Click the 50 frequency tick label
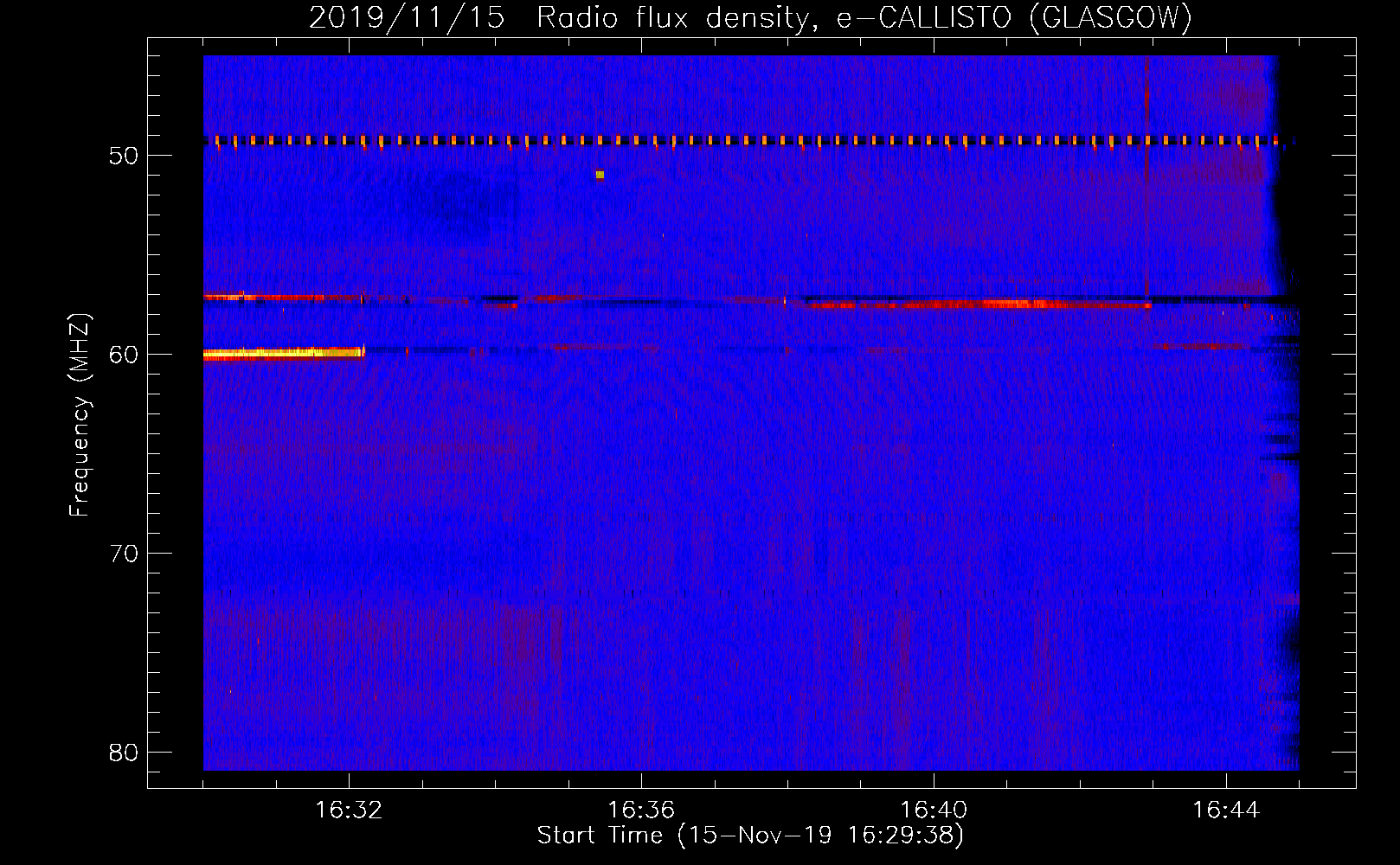This screenshot has width=1400, height=865. click(x=124, y=156)
